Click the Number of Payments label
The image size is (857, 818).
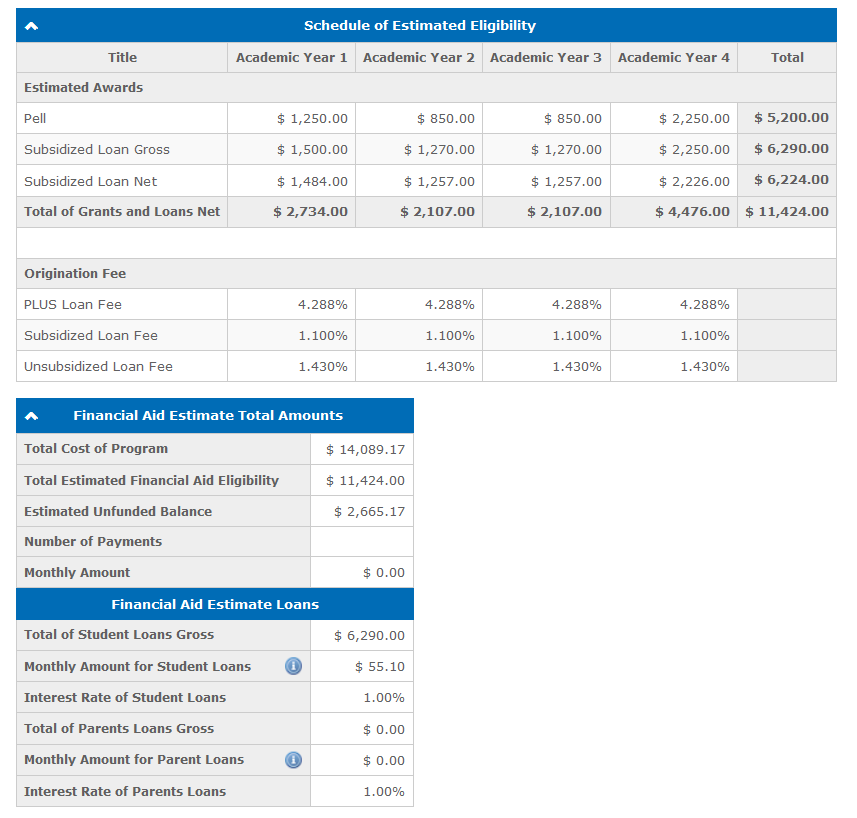(93, 542)
